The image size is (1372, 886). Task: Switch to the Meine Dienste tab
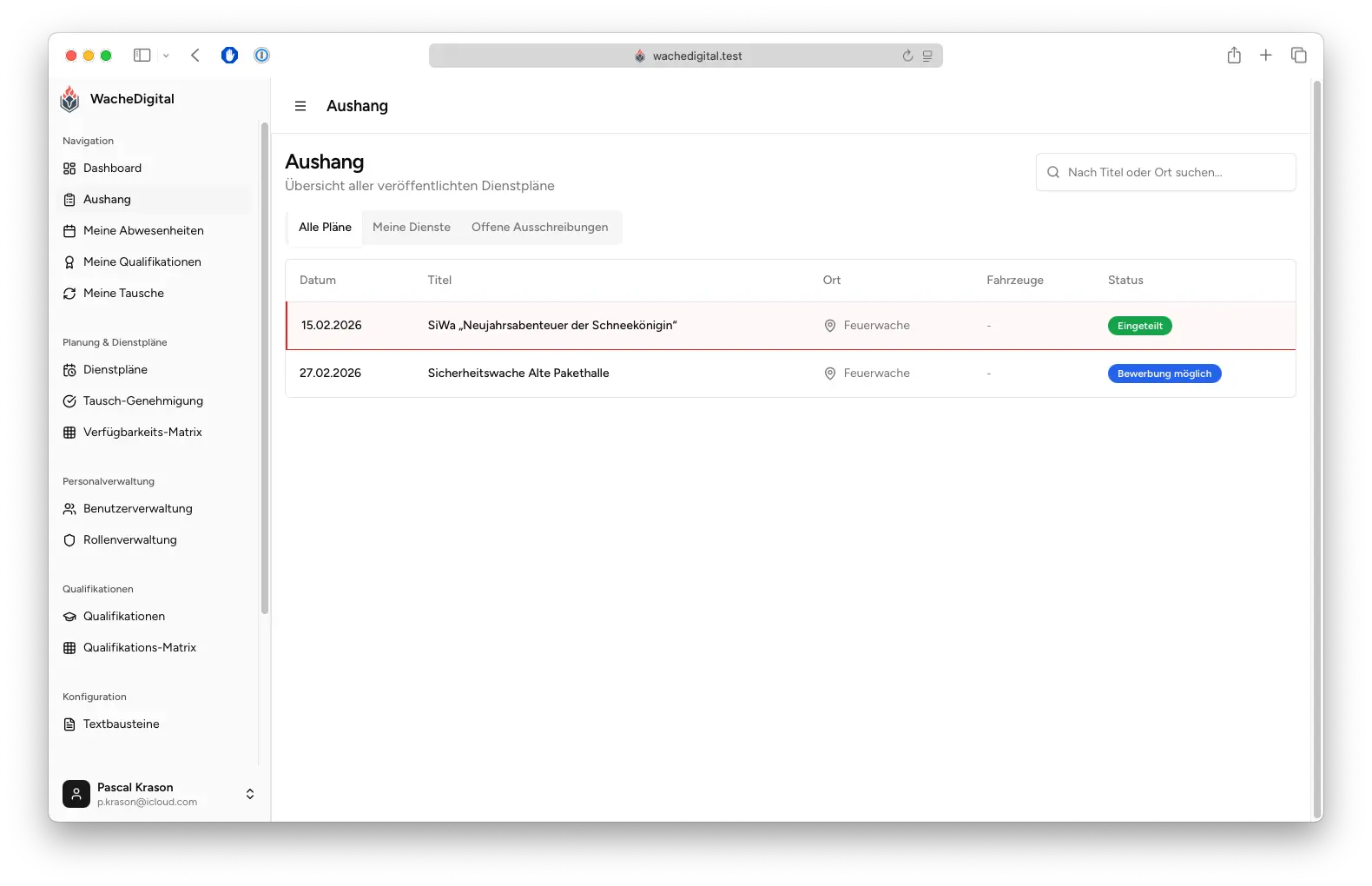(x=412, y=228)
